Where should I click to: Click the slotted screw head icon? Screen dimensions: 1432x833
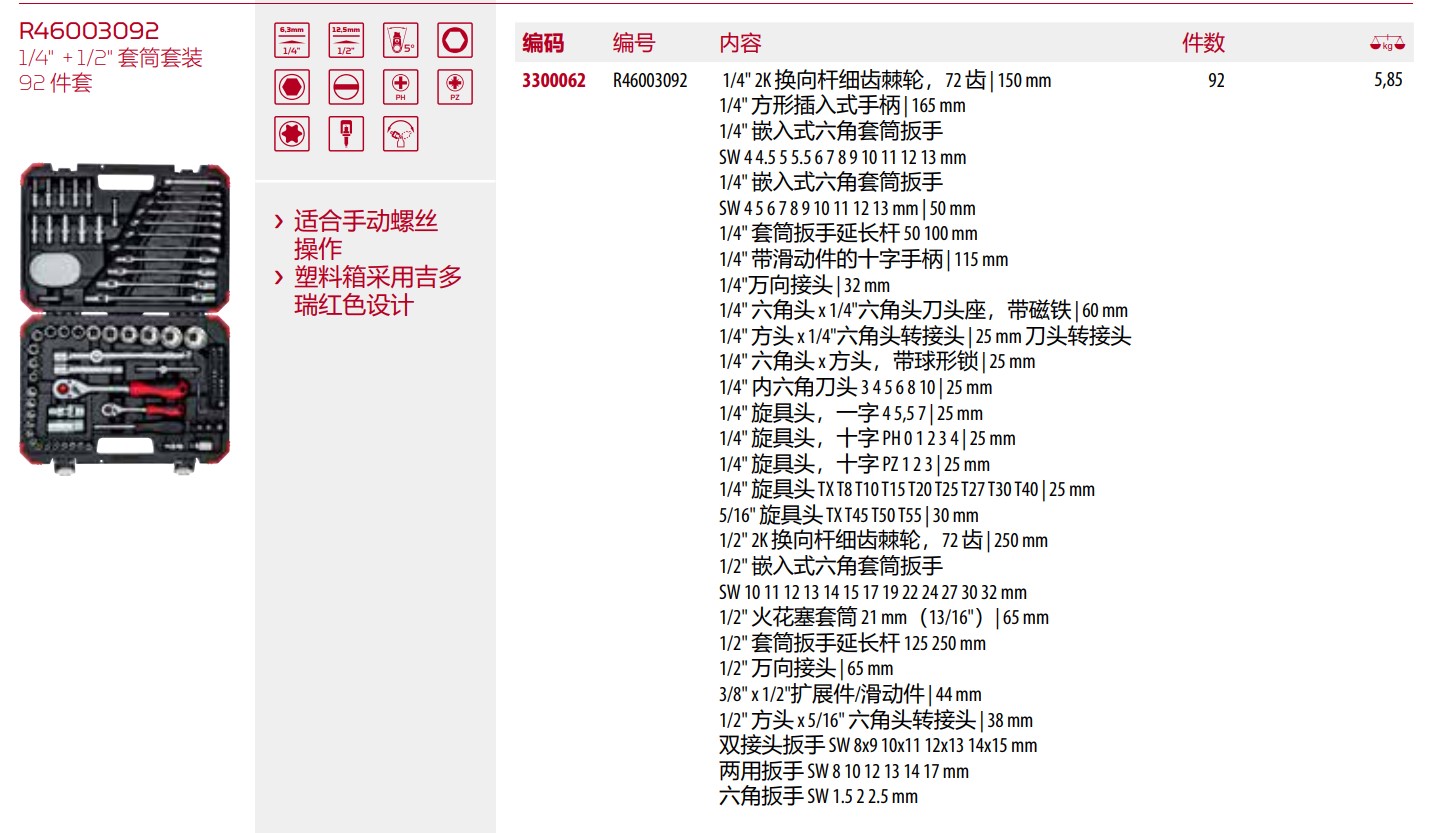click(x=346, y=87)
